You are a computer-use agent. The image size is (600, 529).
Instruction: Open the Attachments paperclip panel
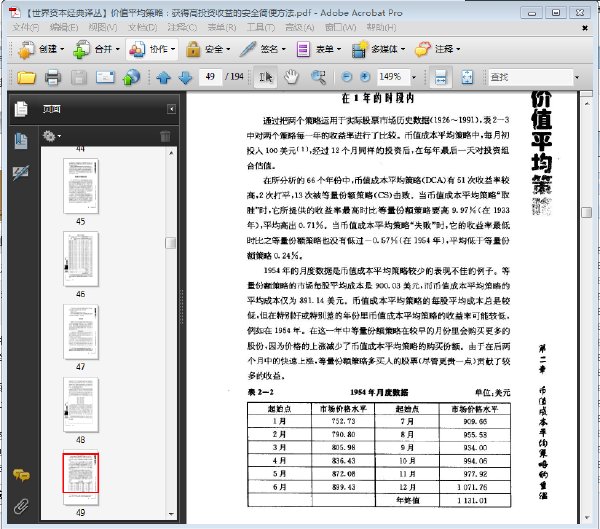click(21, 506)
